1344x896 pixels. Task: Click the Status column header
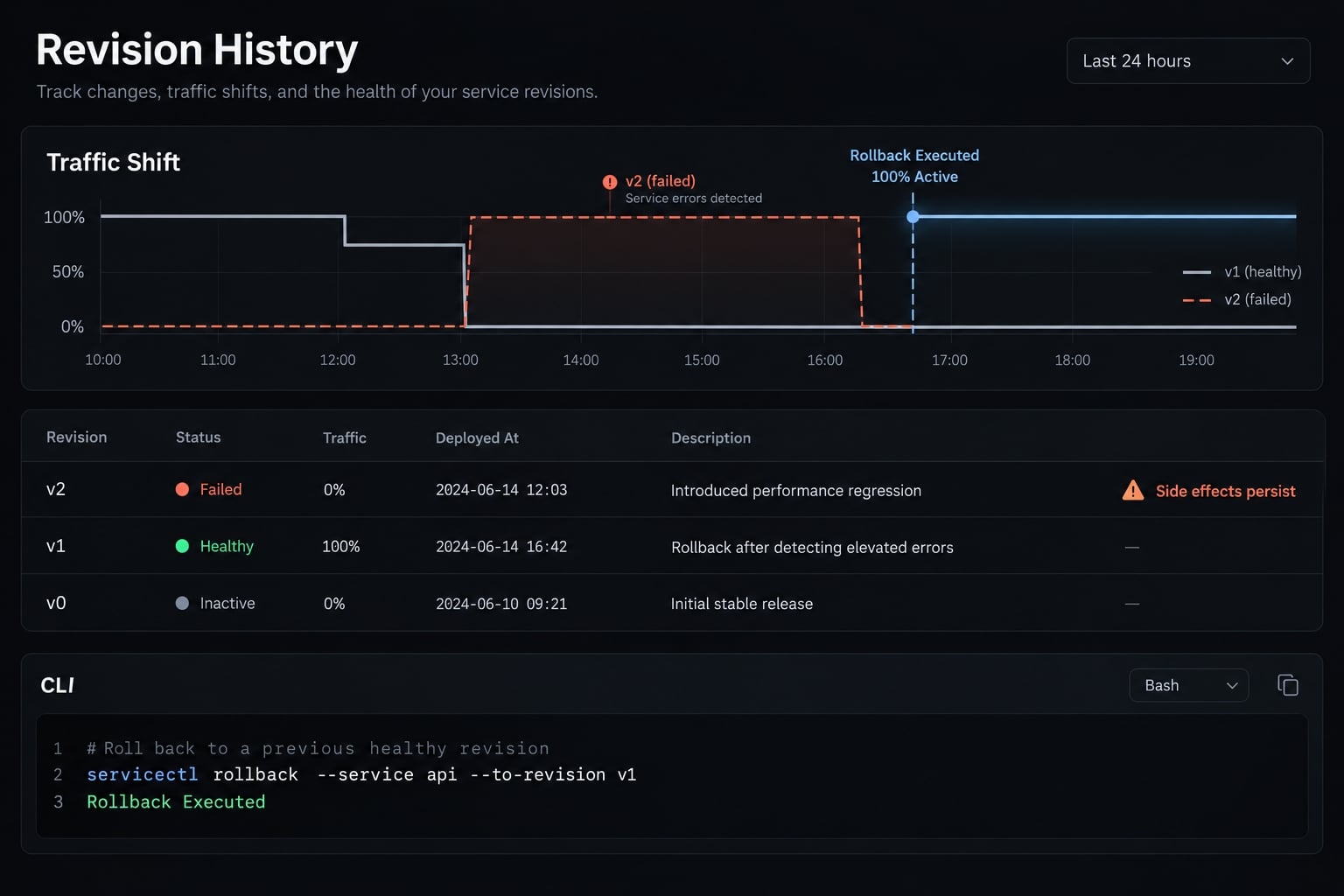199,437
